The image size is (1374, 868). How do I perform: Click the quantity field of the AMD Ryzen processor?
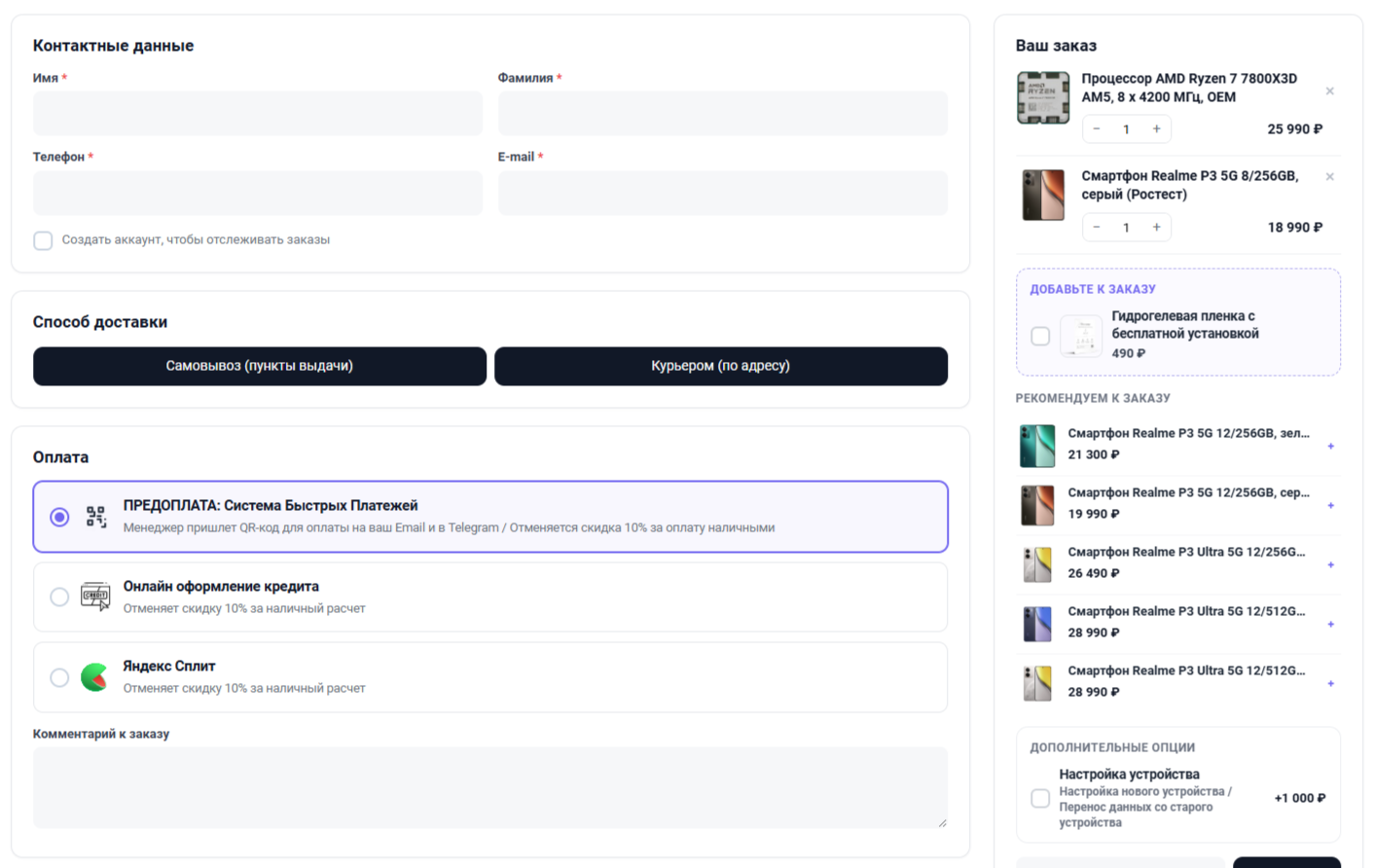pos(1127,129)
